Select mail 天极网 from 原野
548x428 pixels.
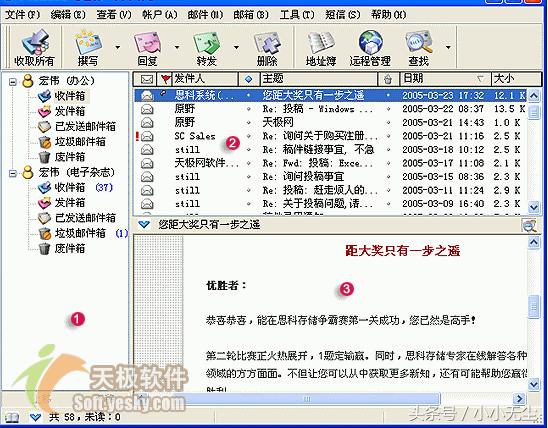pyautogui.click(x=330, y=123)
